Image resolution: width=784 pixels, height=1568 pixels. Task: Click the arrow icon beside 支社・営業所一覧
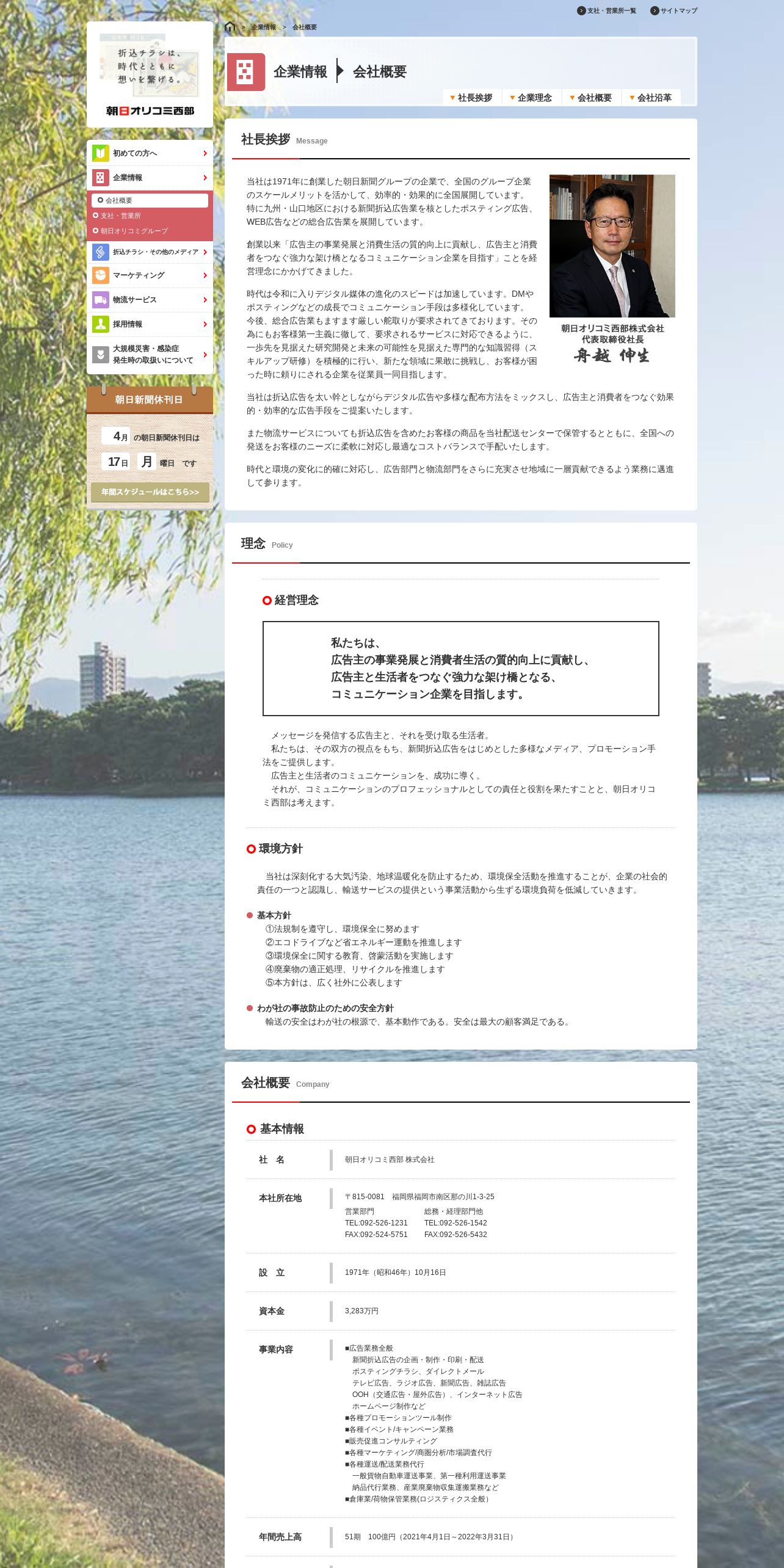pos(581,10)
